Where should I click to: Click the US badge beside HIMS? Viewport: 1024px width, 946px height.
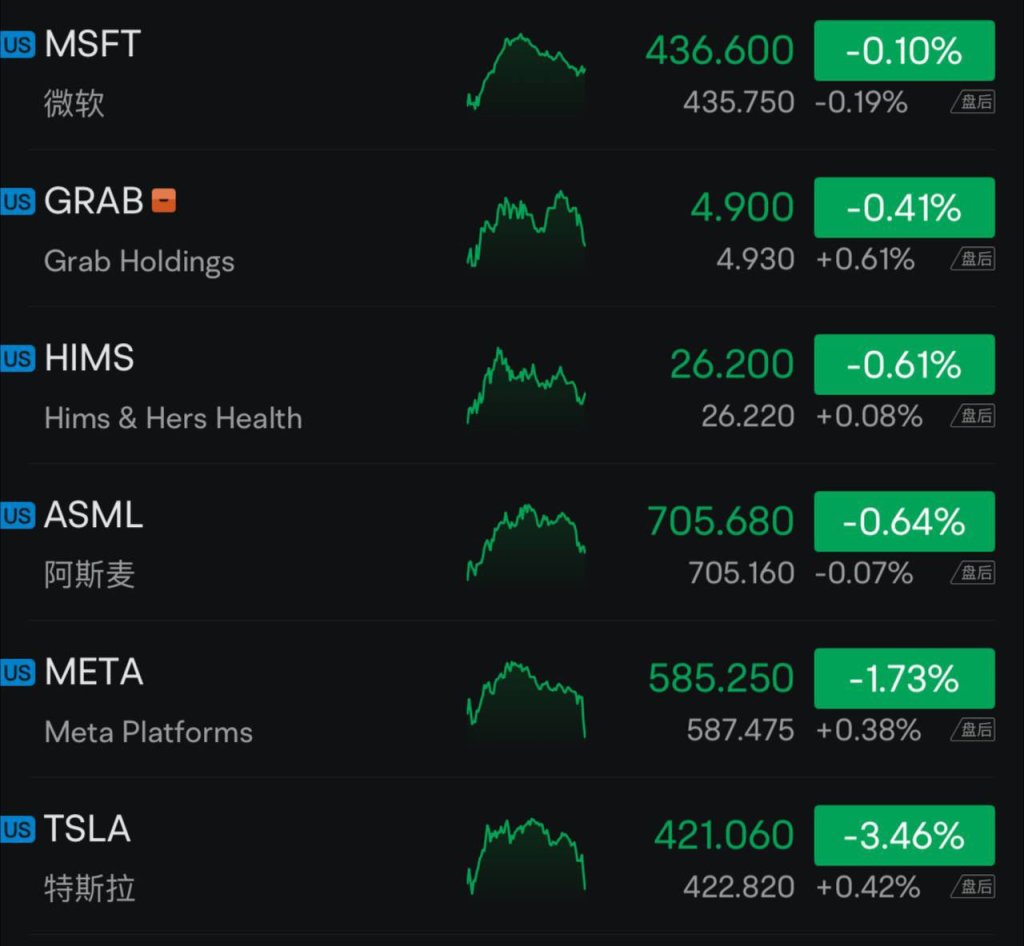[x=18, y=359]
